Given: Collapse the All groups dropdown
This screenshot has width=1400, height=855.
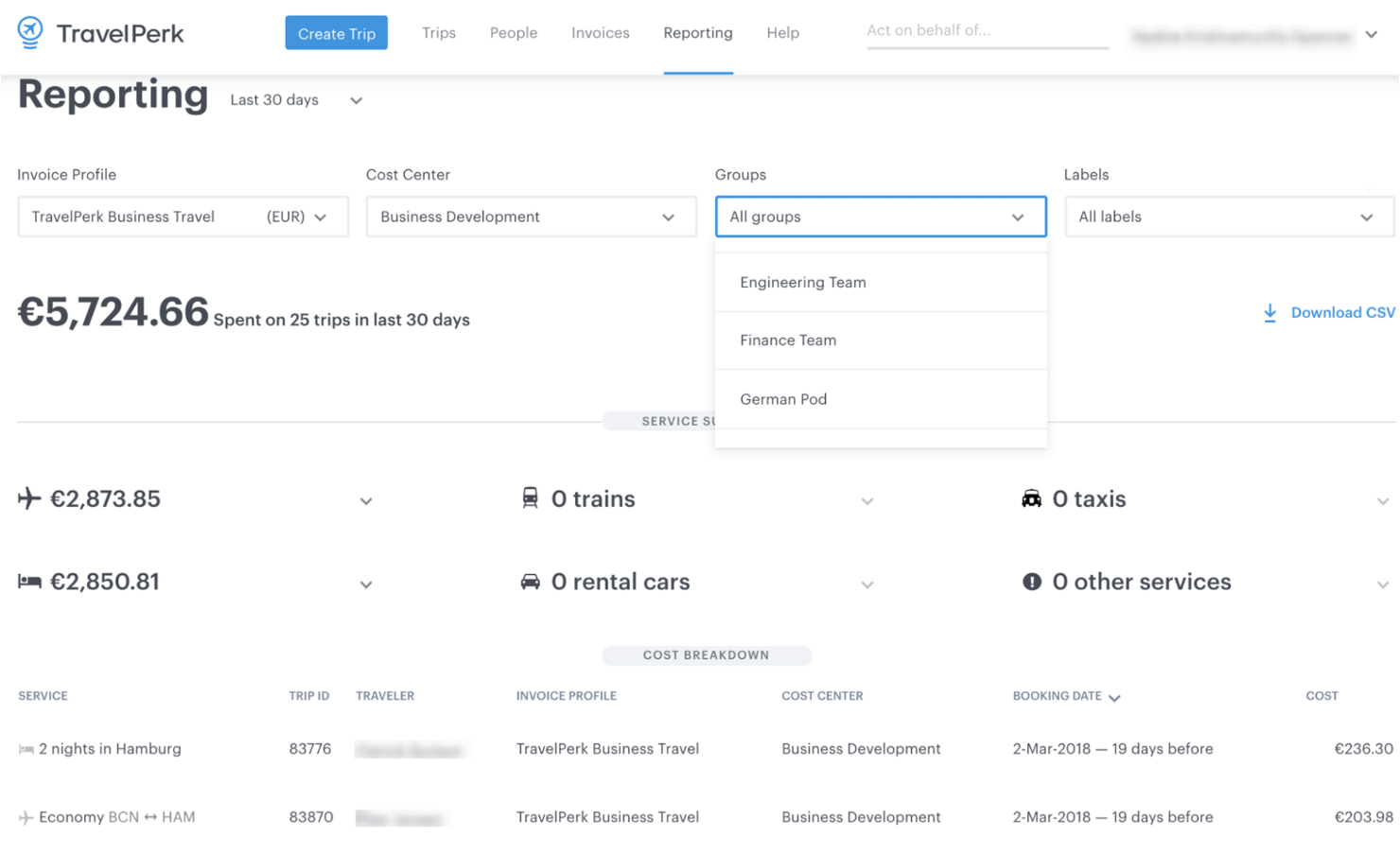Looking at the screenshot, I should [x=881, y=217].
